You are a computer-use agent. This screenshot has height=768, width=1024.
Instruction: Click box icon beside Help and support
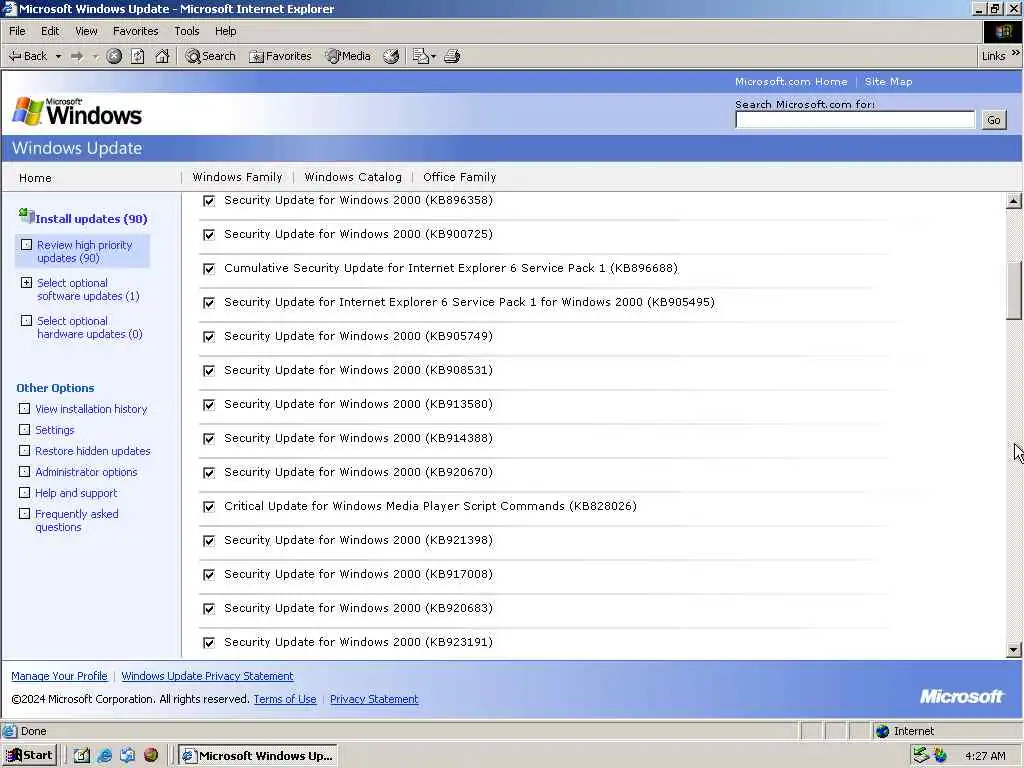click(24, 493)
